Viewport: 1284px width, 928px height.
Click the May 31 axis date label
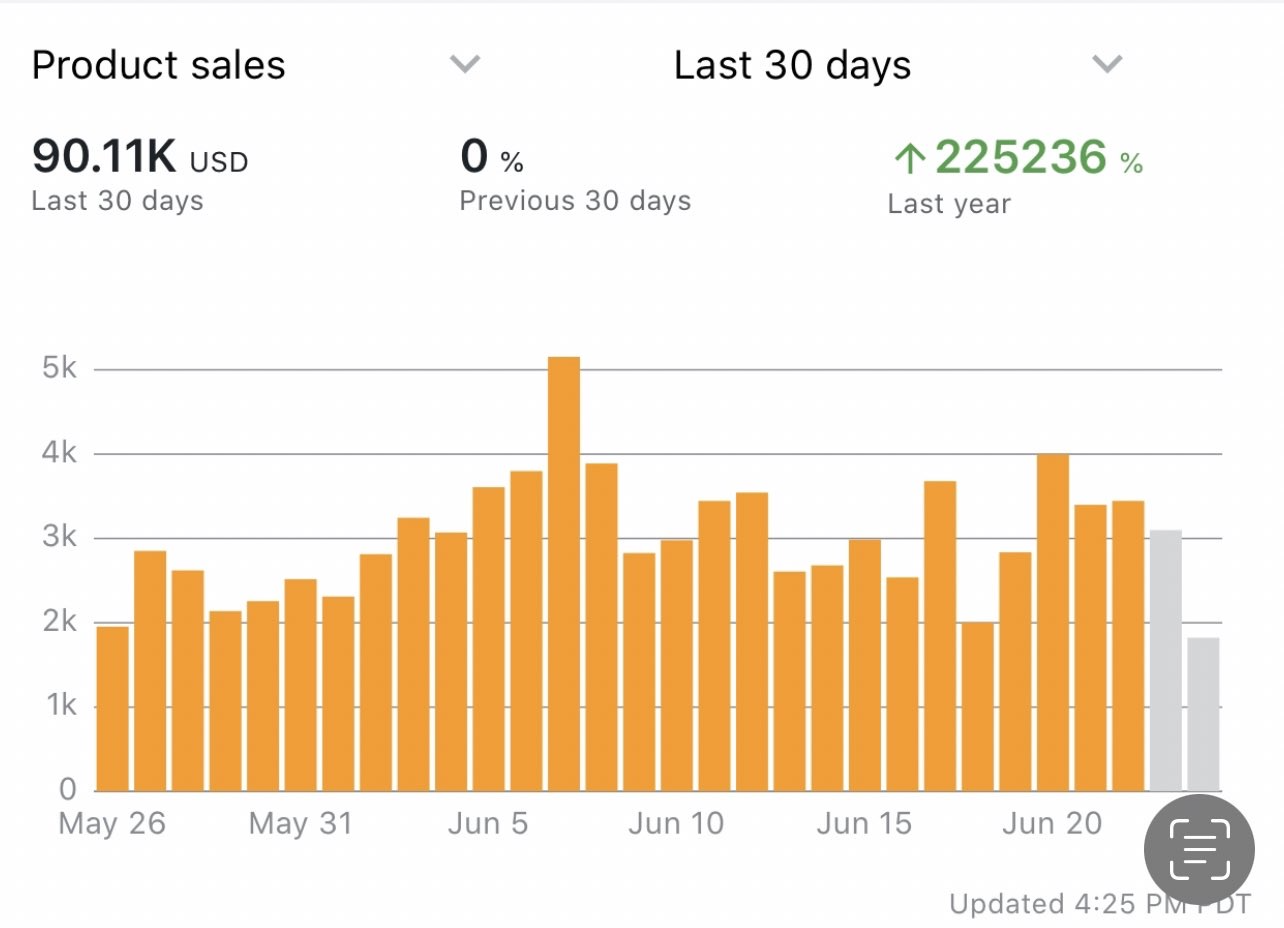[300, 824]
